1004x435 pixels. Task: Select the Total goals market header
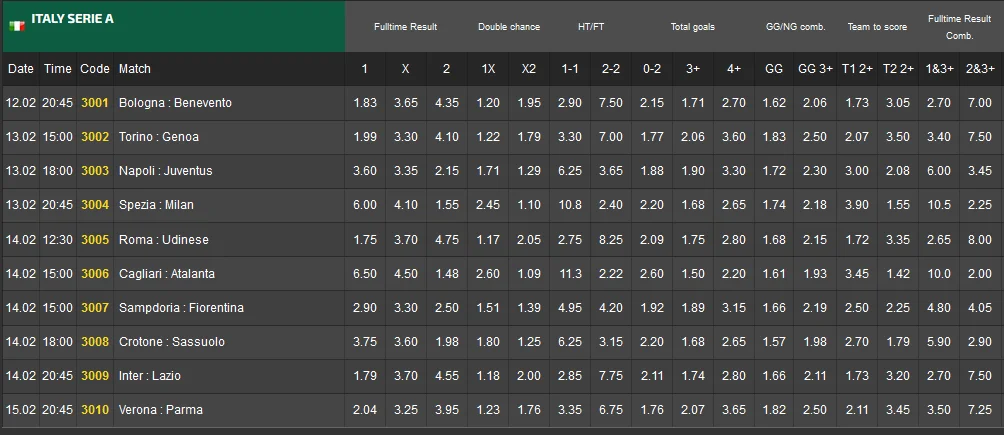click(693, 27)
